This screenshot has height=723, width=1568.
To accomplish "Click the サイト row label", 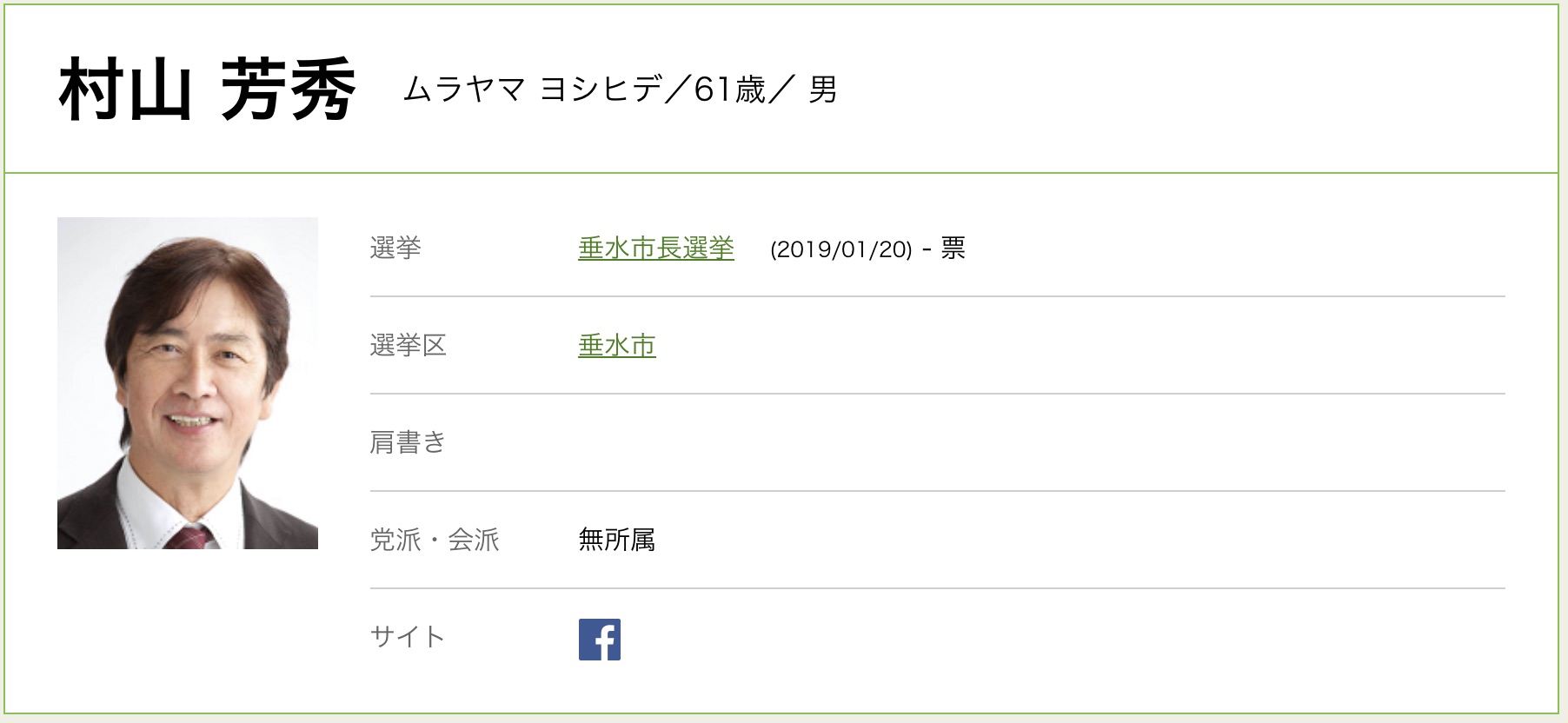I will [x=408, y=637].
